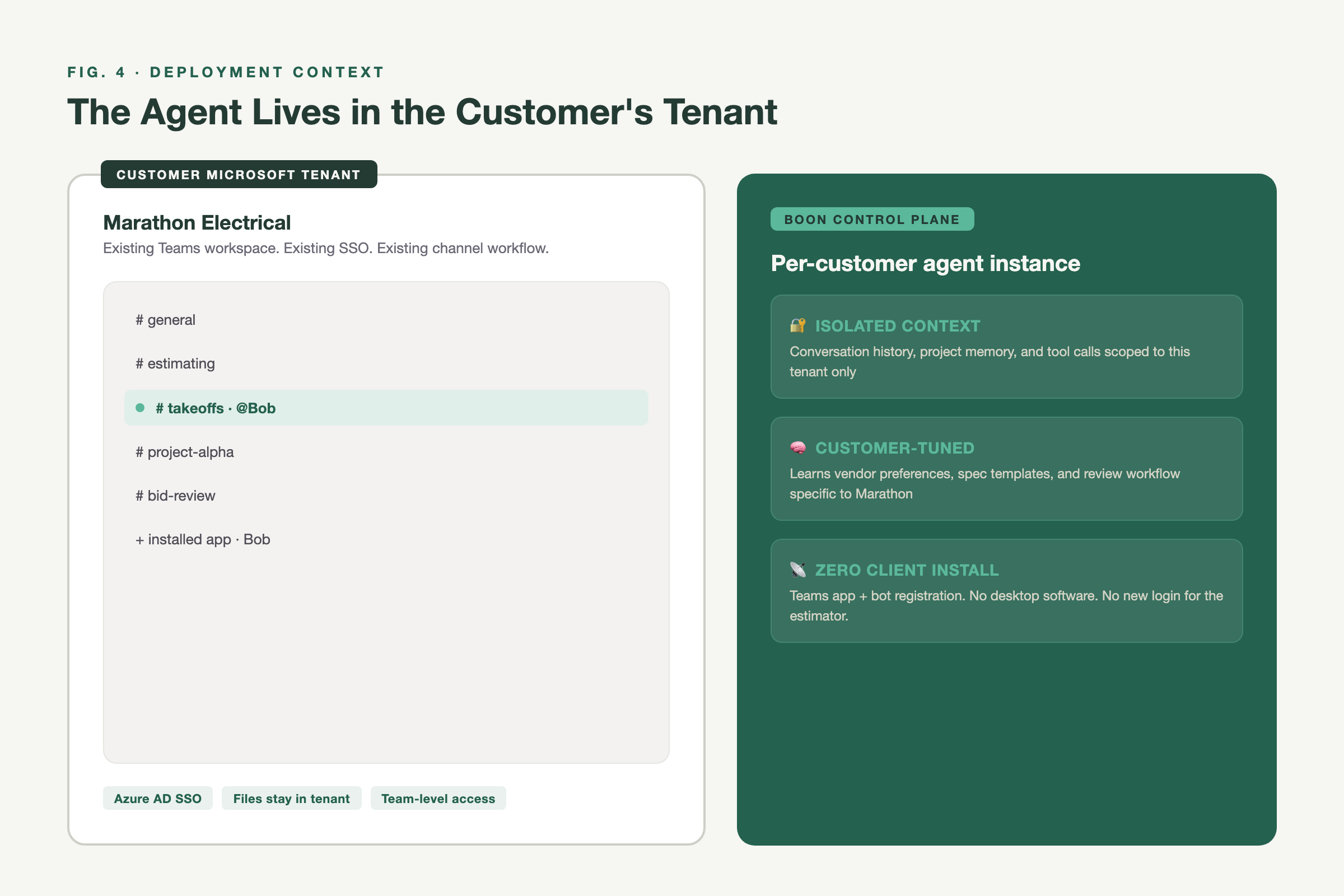This screenshot has height=896, width=1344.
Task: Toggle the Files stay in tenant badge
Action: point(291,799)
